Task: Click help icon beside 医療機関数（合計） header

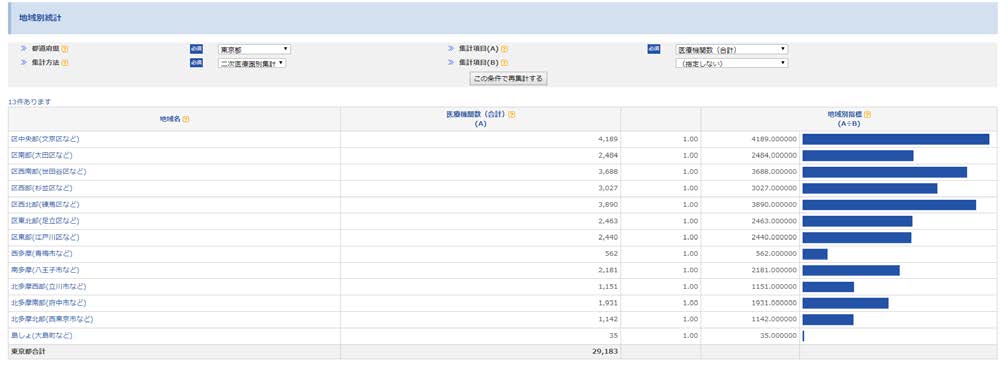Action: point(512,114)
